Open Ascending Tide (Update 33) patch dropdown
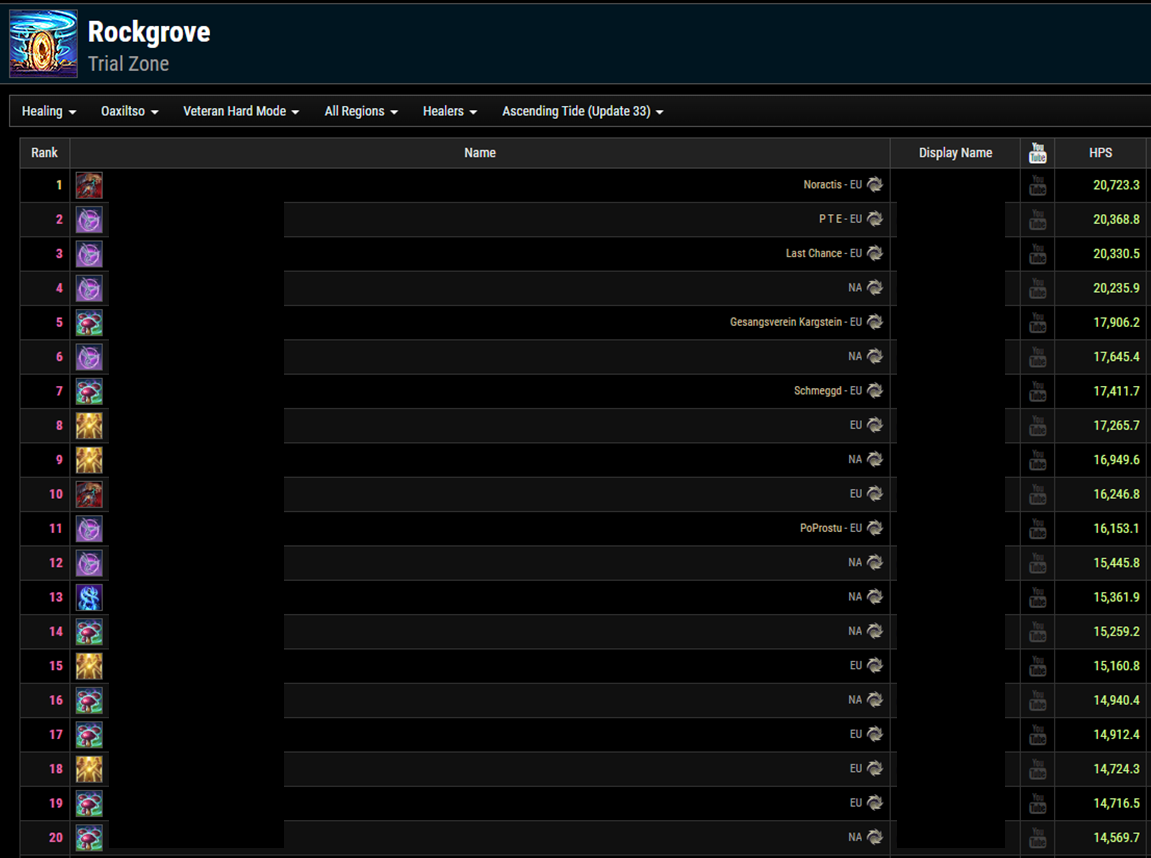This screenshot has height=858, width=1151. [583, 112]
